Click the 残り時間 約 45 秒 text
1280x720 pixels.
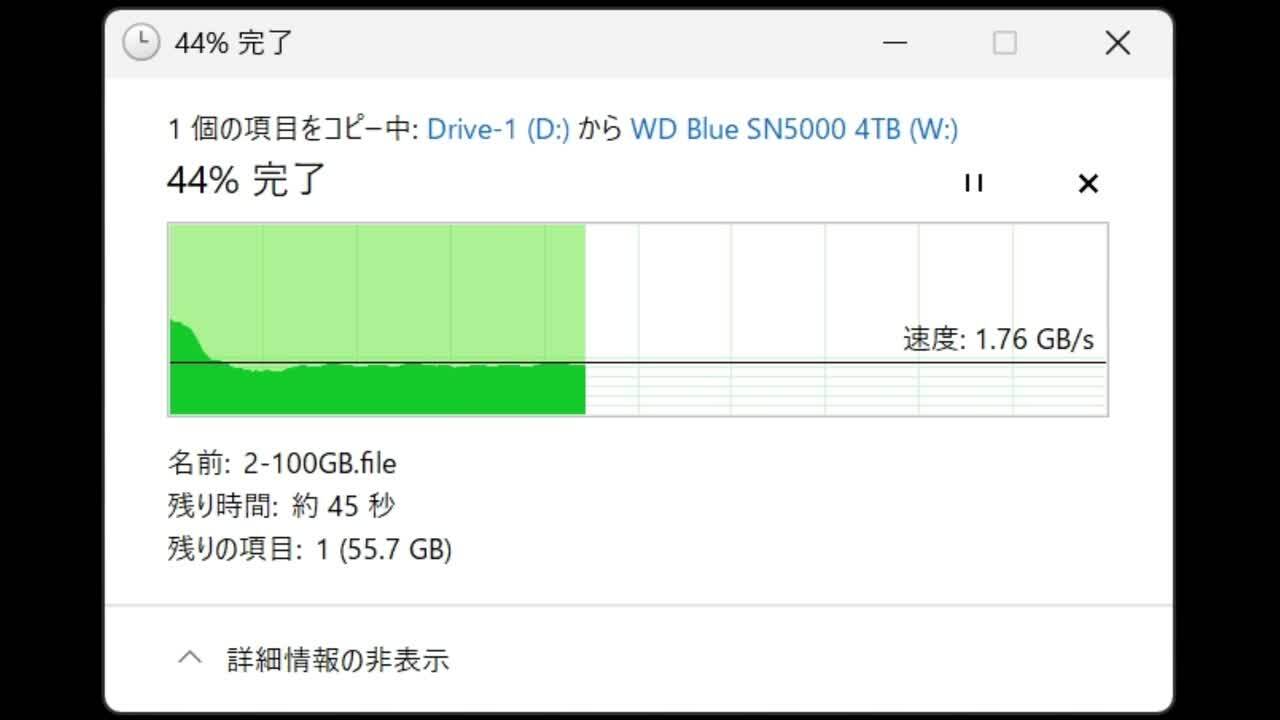coord(281,506)
